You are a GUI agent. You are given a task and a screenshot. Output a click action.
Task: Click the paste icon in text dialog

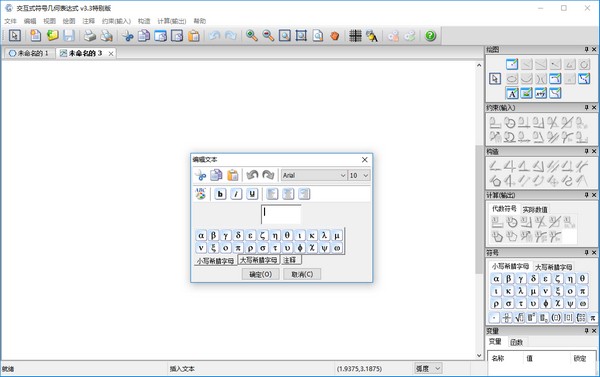click(x=233, y=175)
